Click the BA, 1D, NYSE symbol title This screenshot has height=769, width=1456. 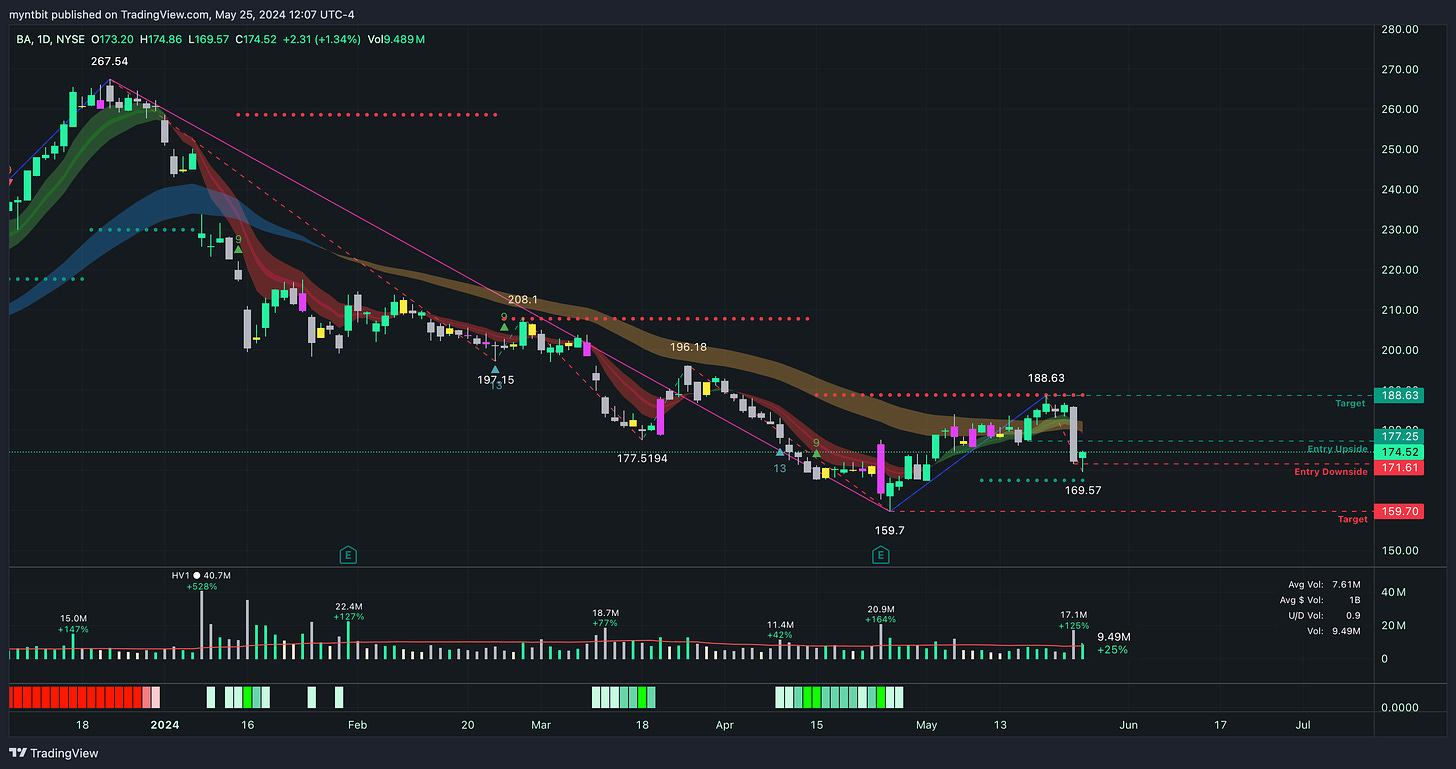(50, 40)
